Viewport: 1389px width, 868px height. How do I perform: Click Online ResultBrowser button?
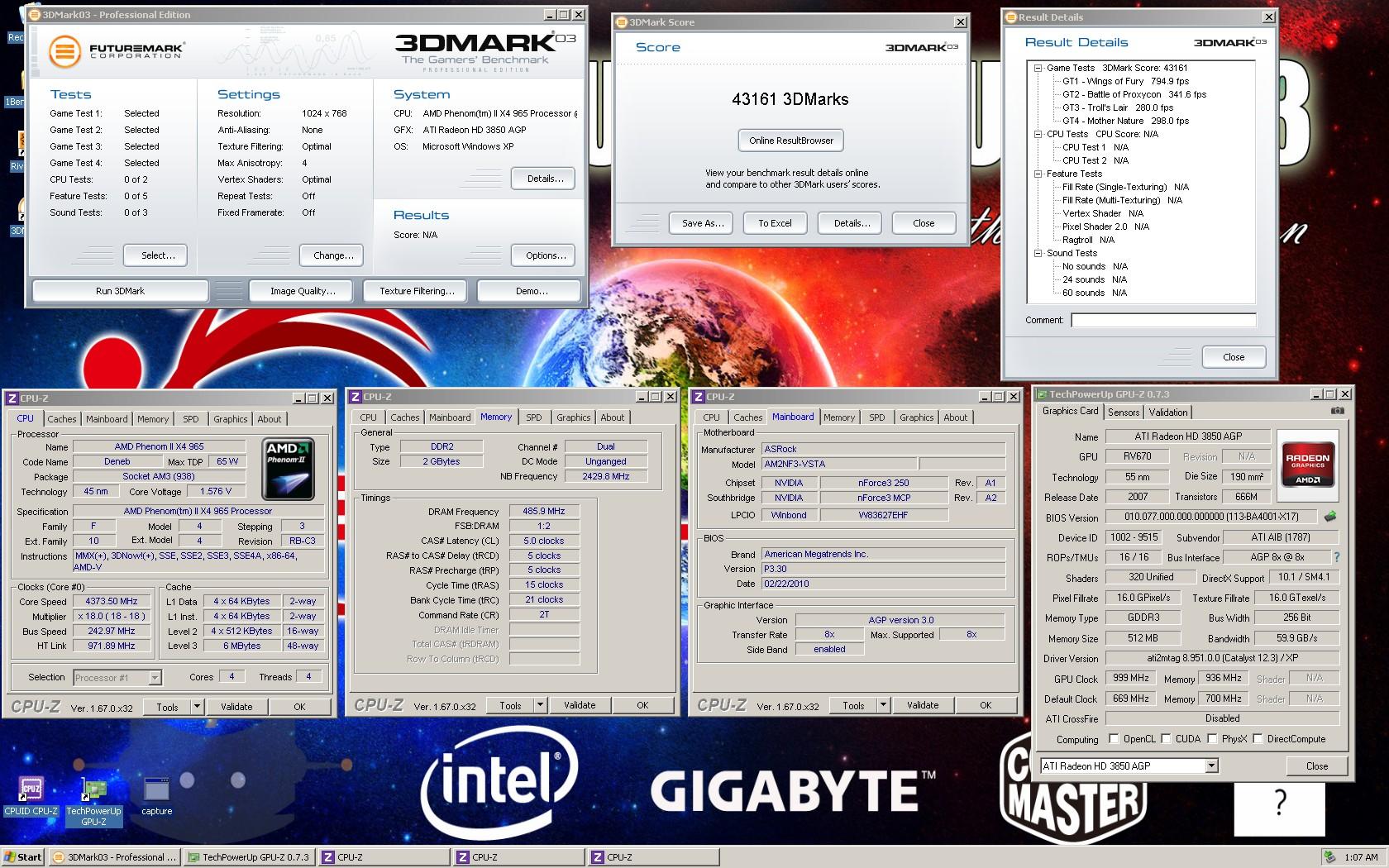pyautogui.click(x=791, y=141)
